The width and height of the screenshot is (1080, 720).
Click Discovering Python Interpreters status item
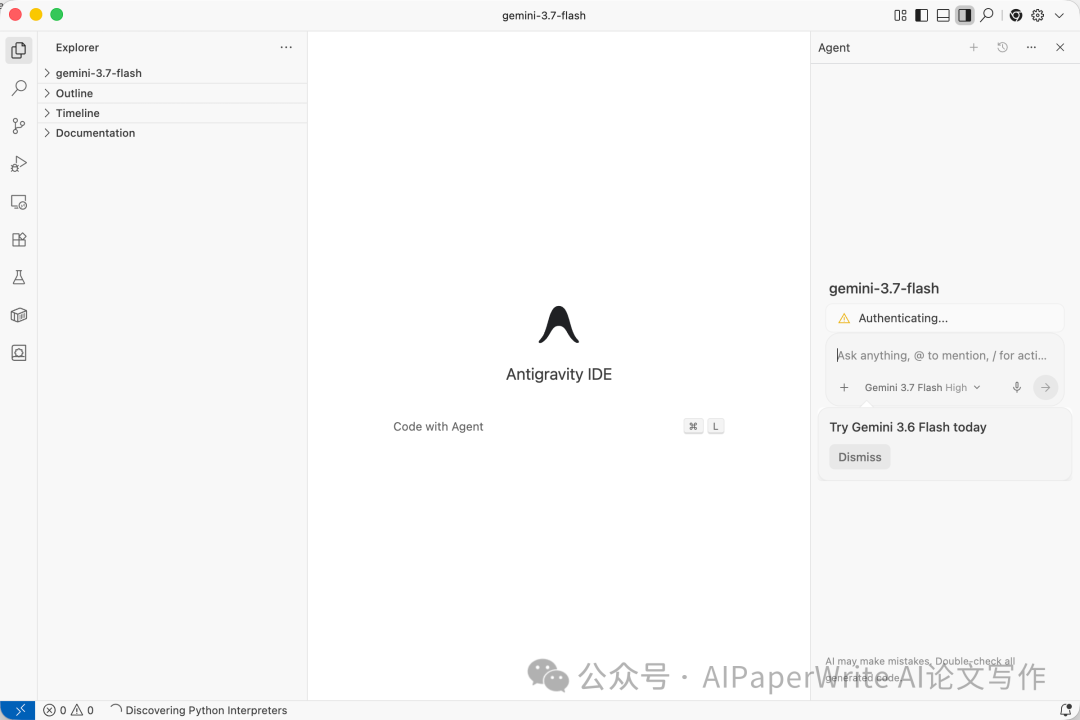click(198, 710)
